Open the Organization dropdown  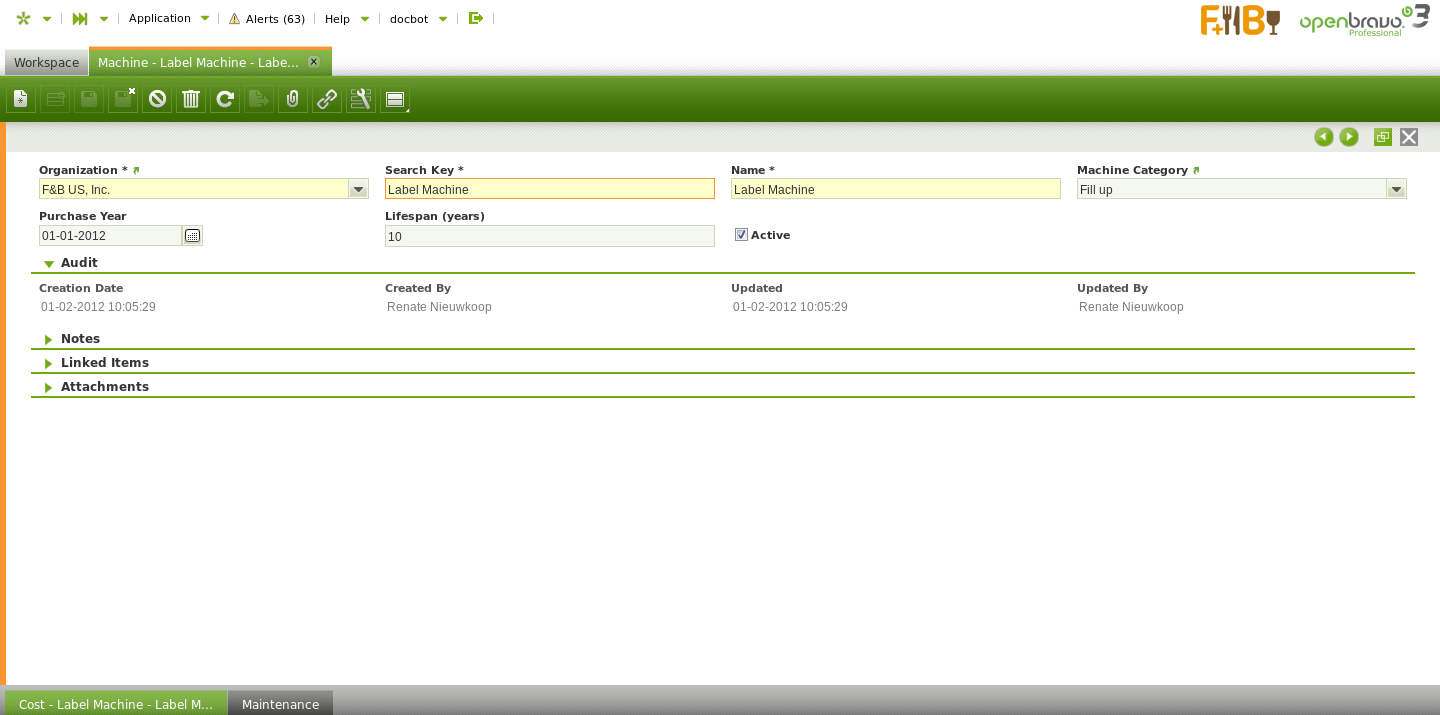pos(358,189)
